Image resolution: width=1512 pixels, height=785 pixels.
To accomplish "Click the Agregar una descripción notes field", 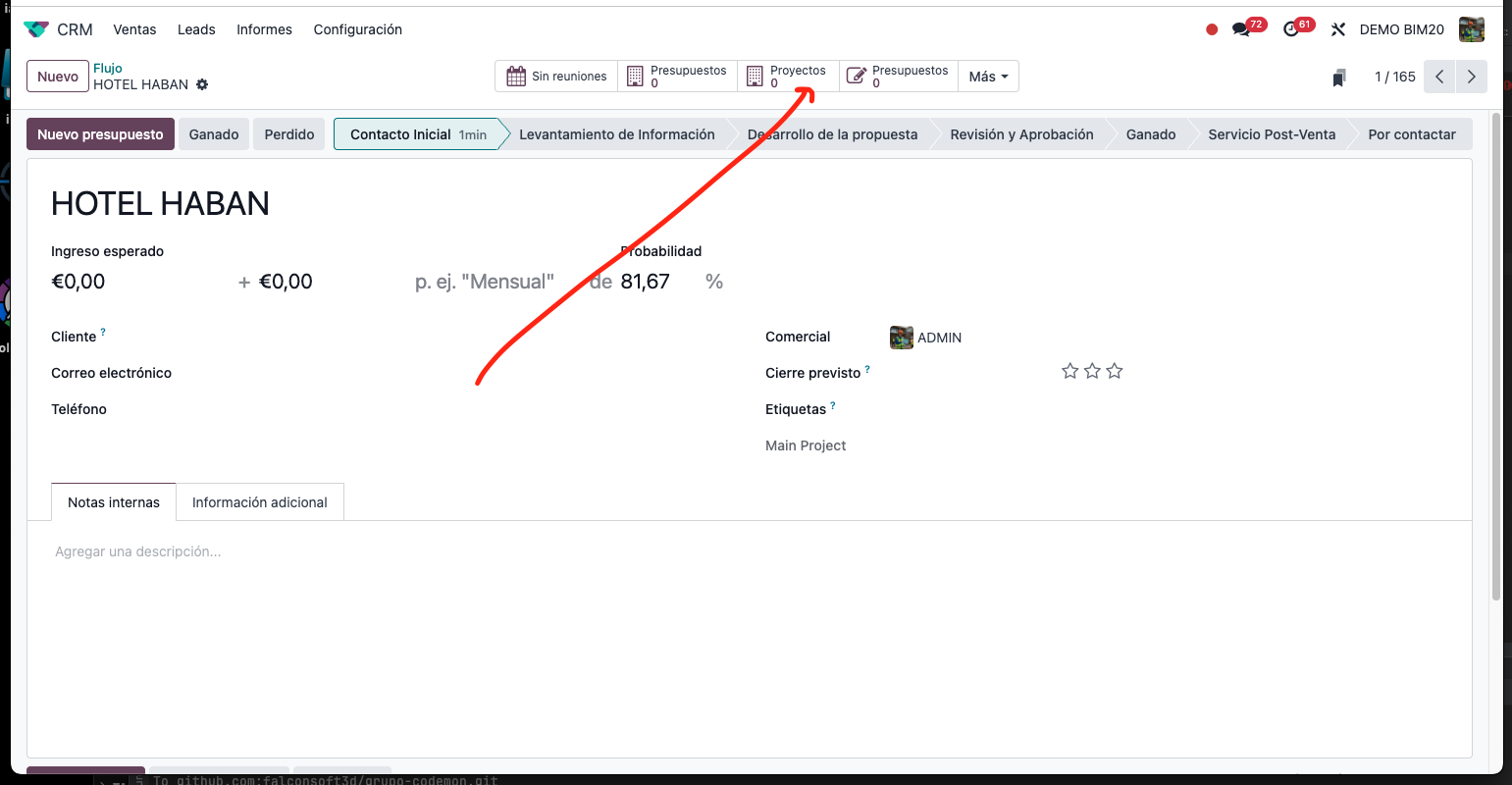I will click(138, 551).
